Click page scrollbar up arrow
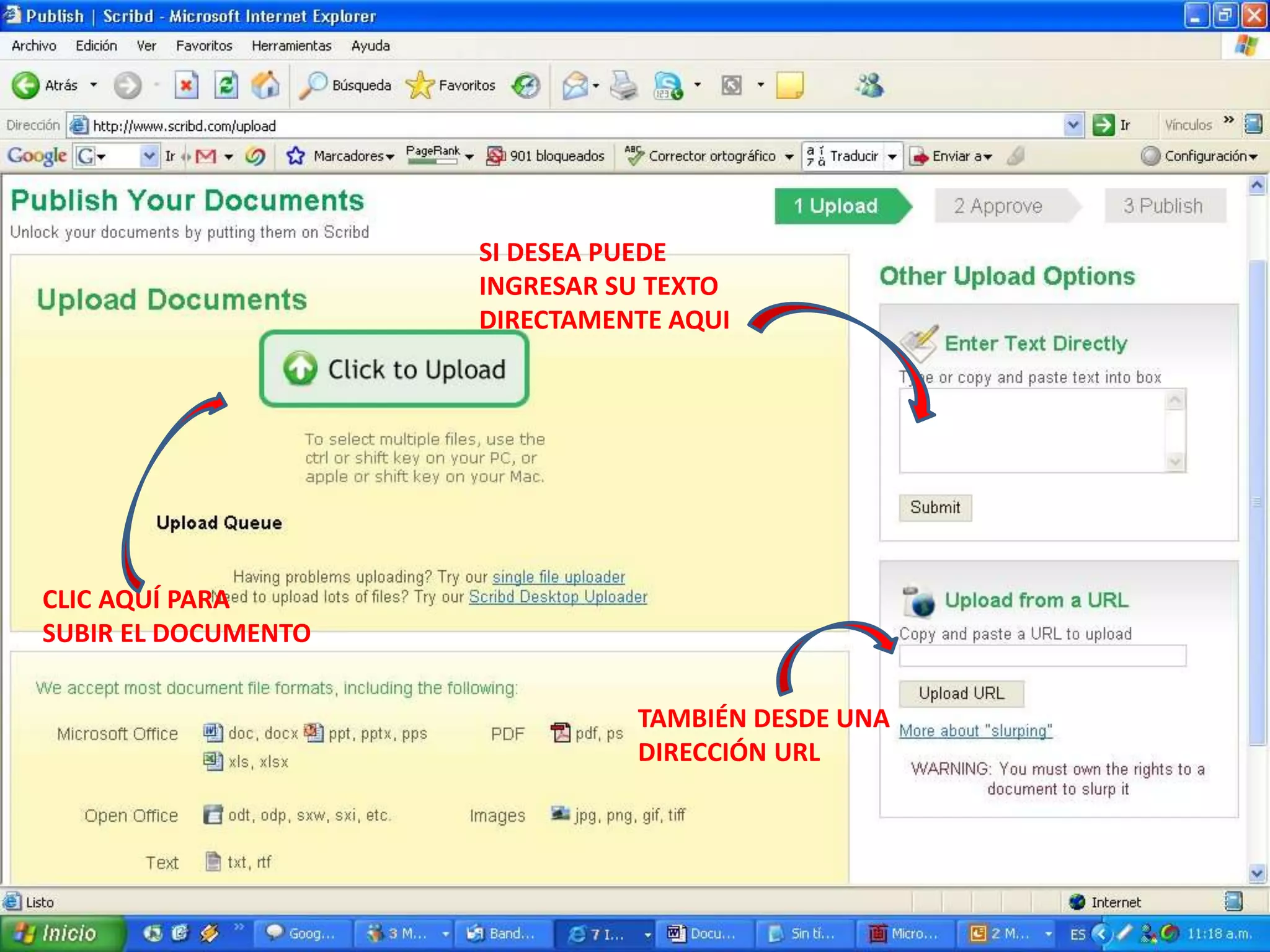The width and height of the screenshot is (1270, 952). click(1257, 185)
